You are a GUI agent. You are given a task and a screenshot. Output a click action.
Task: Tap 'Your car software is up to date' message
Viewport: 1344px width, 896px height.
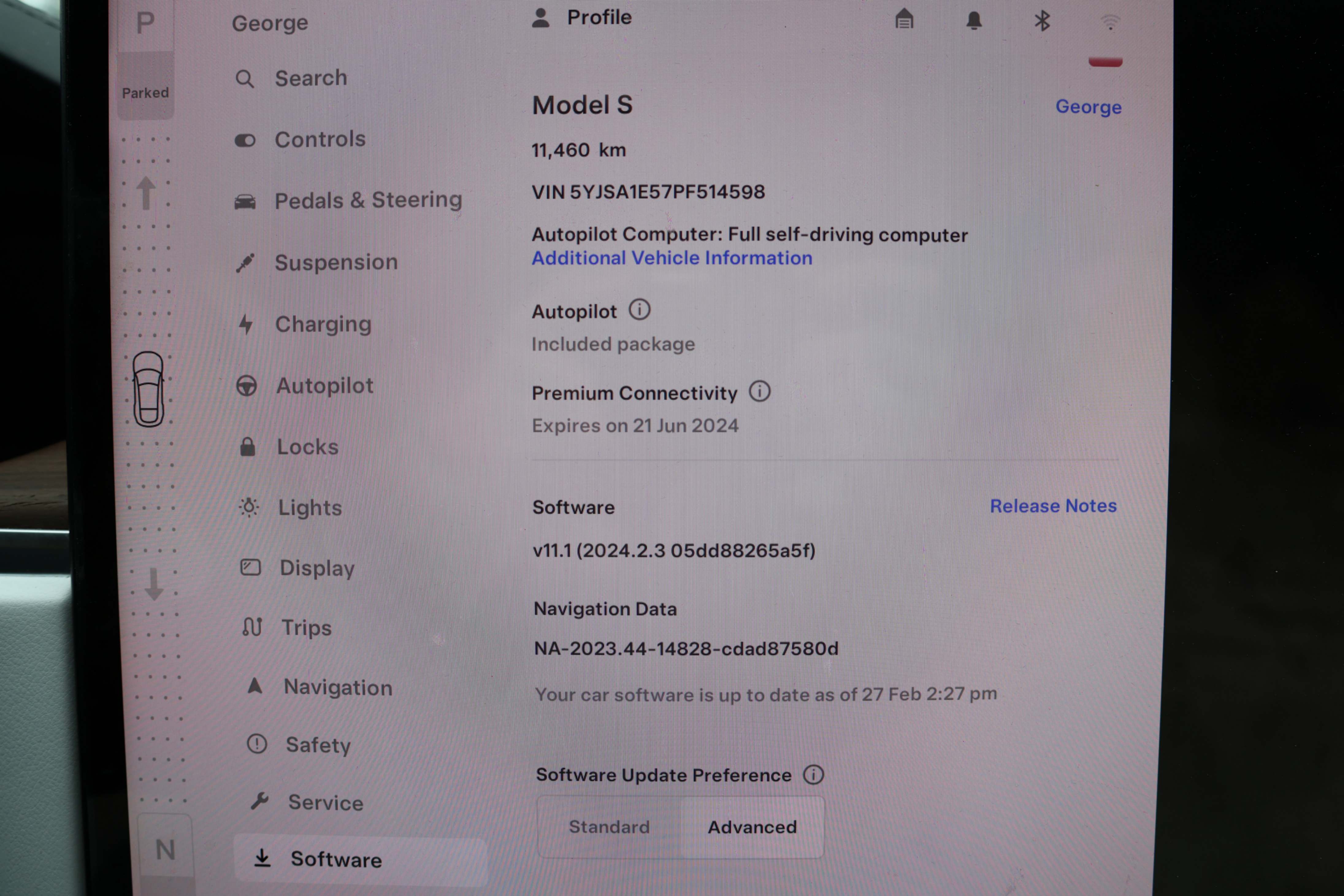(x=766, y=695)
